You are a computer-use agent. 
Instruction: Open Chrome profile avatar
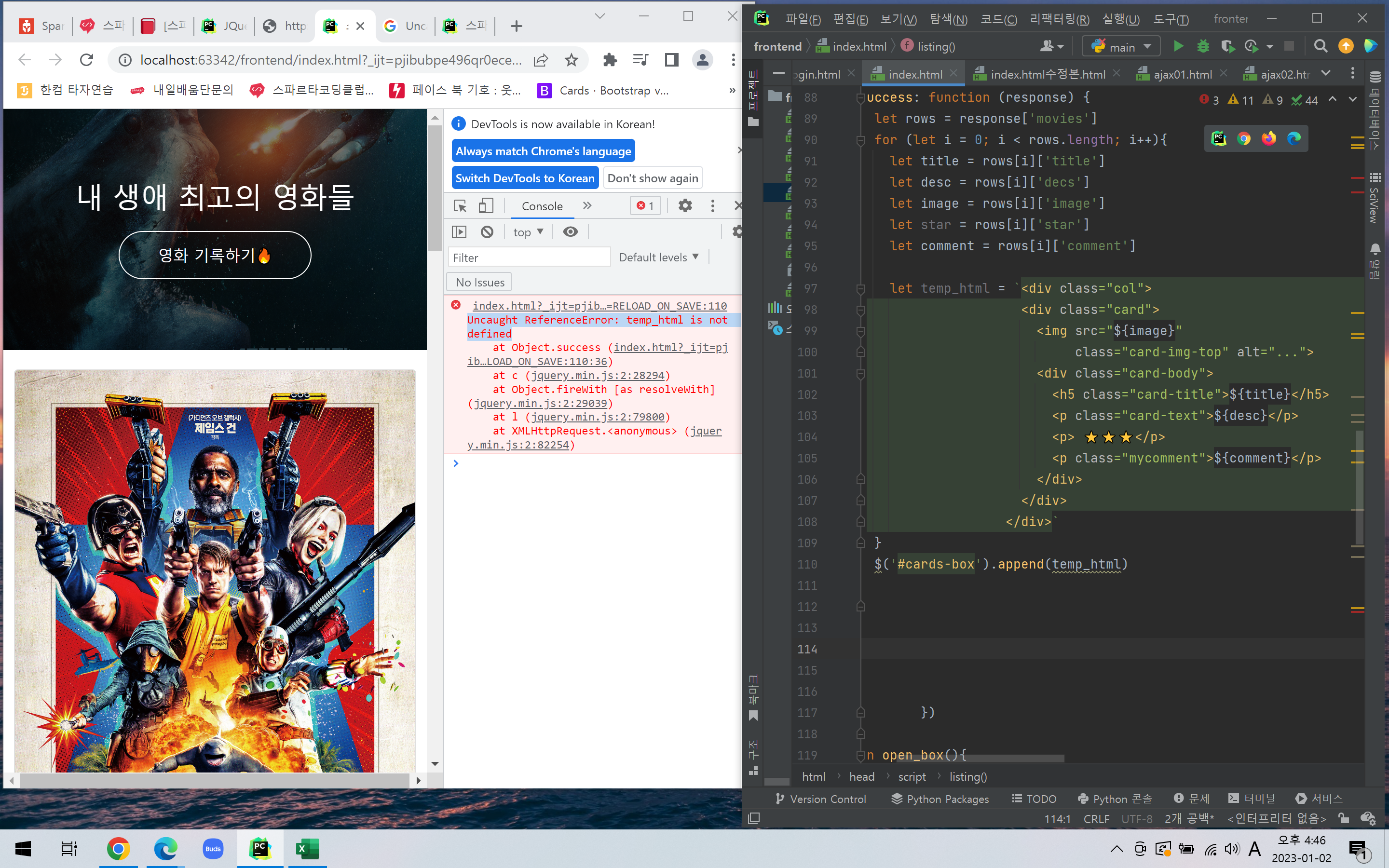click(703, 60)
